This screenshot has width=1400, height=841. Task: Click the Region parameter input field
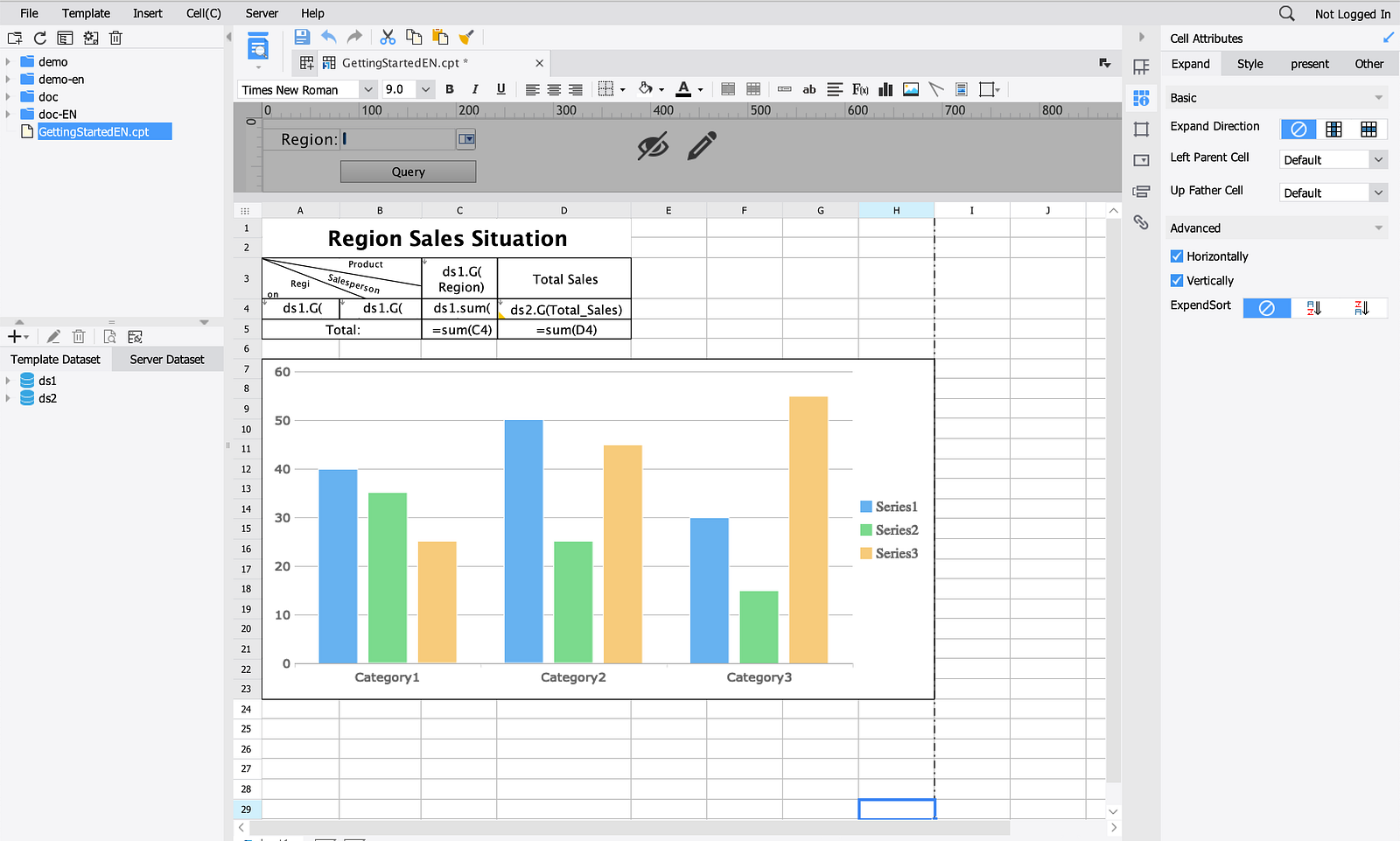399,139
